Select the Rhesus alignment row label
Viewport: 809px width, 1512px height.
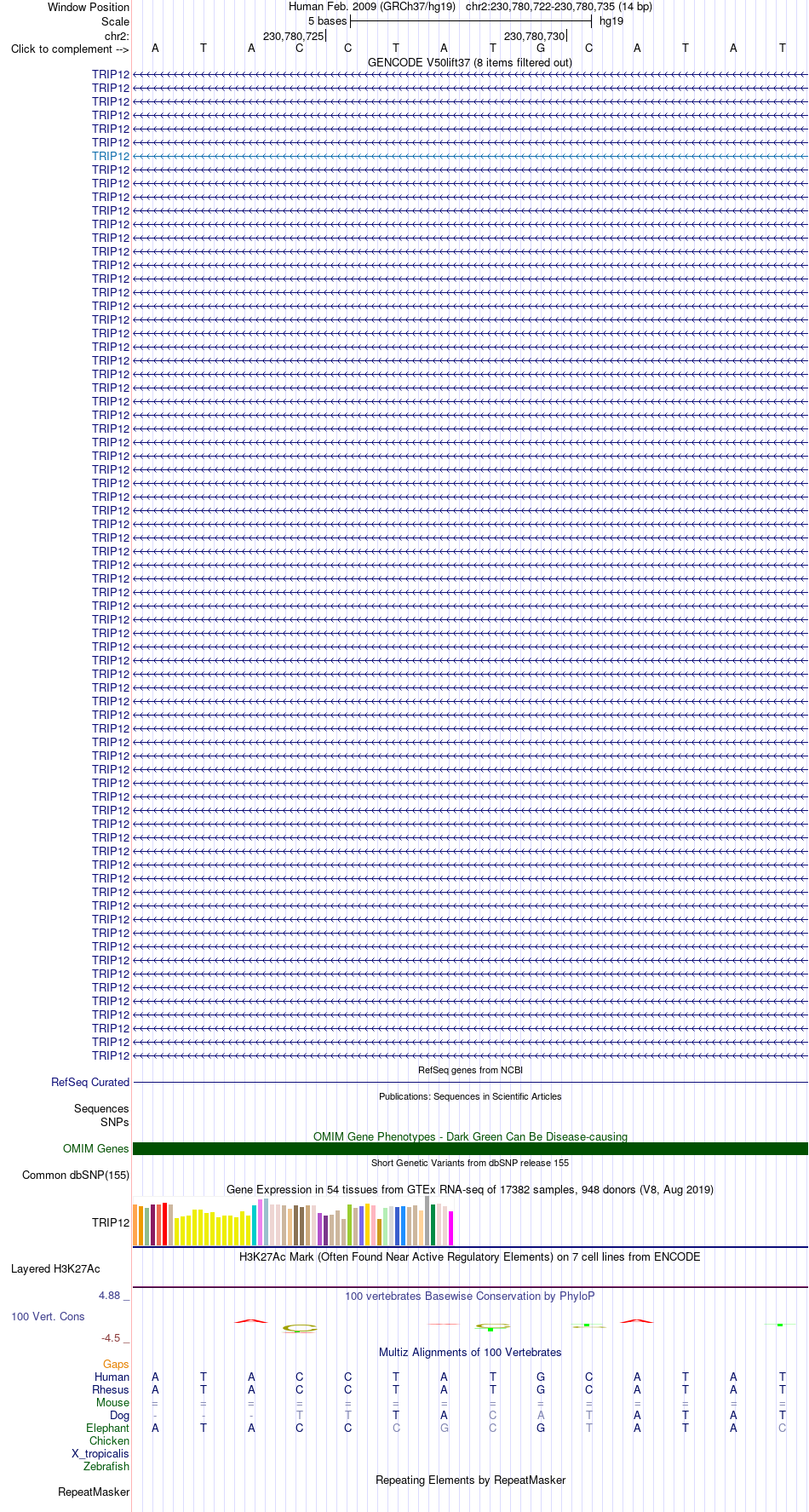(111, 1389)
